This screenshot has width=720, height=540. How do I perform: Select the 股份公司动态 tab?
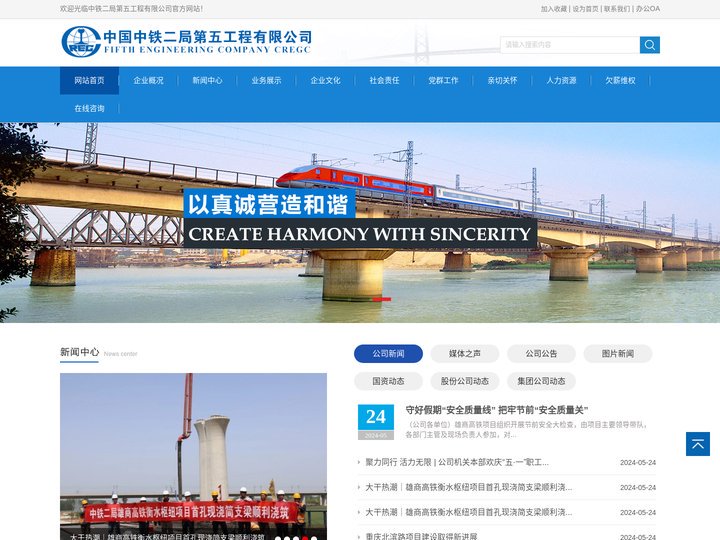click(x=465, y=381)
